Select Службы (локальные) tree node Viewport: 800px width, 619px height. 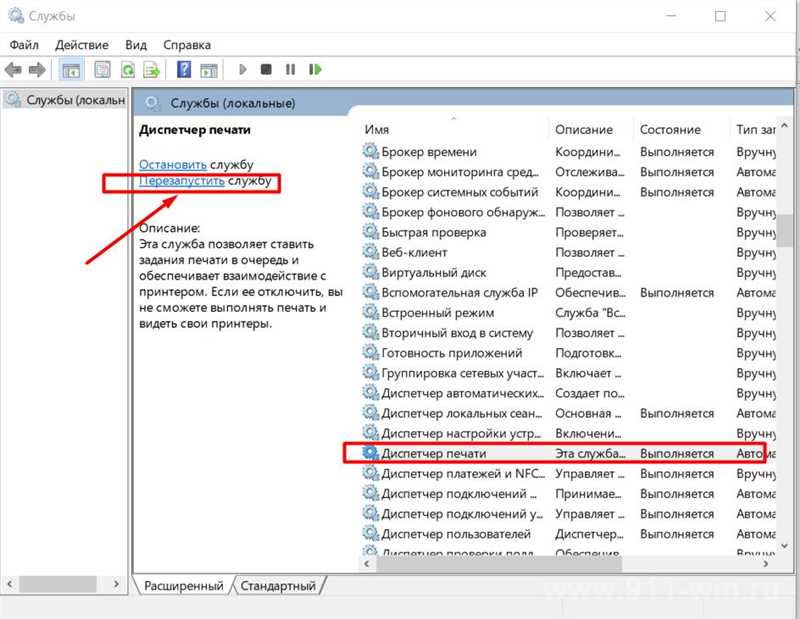point(66,100)
